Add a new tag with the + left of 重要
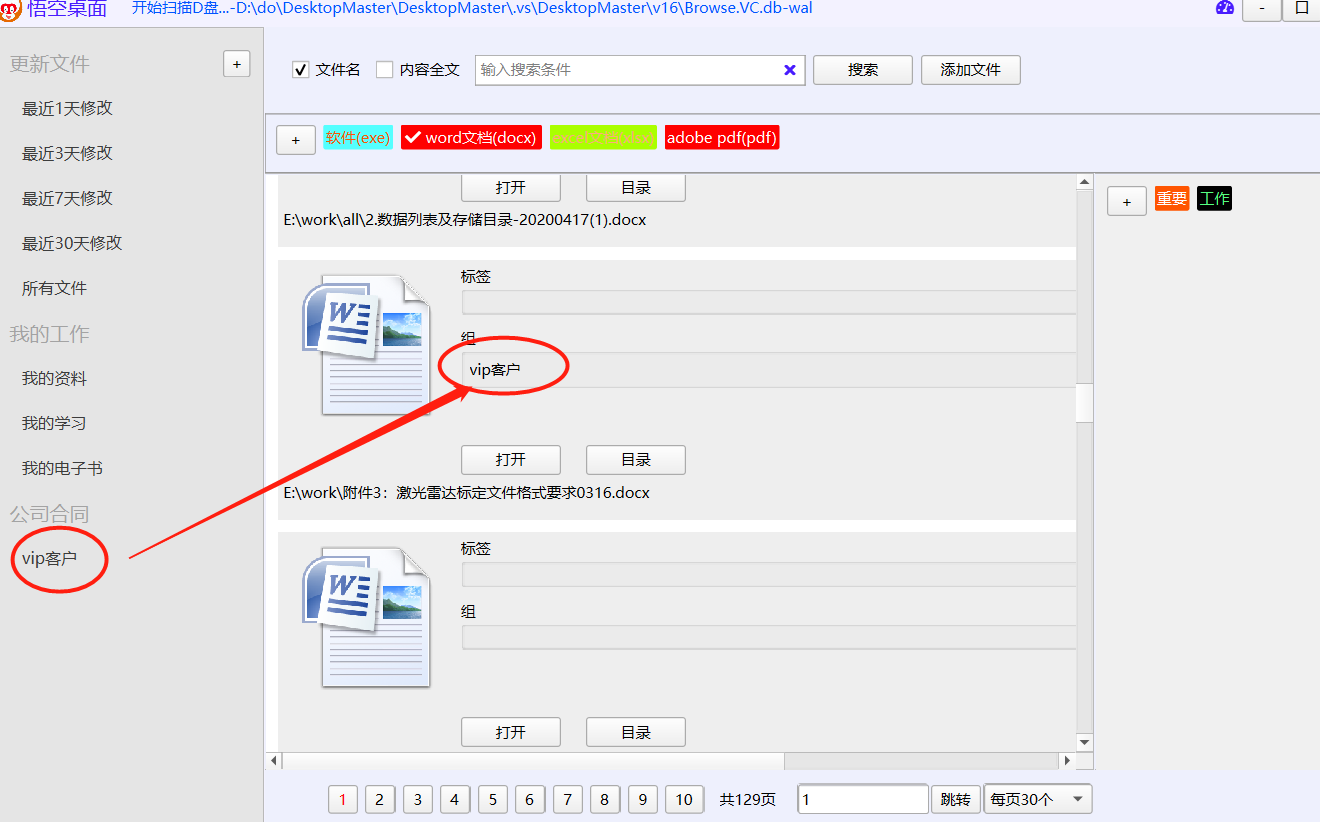Screen dimensions: 1320x822 coord(1127,201)
